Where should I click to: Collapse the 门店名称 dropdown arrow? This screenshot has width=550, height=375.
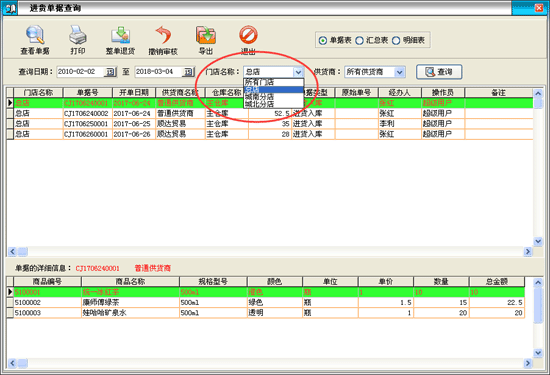(298, 72)
